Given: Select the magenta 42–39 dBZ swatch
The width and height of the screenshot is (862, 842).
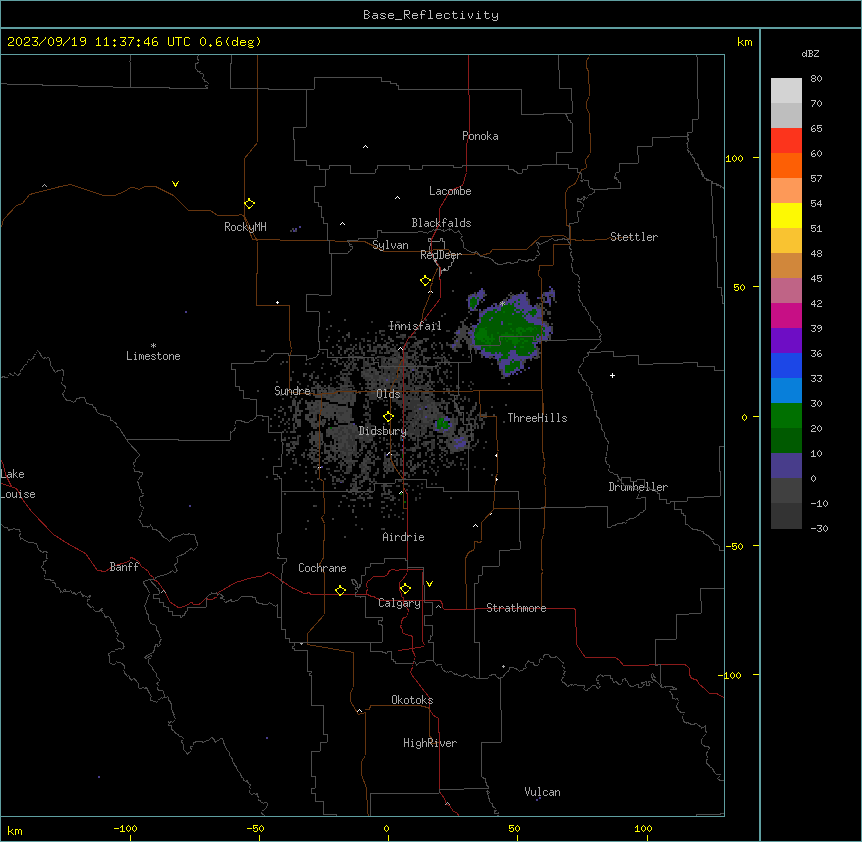Looking at the screenshot, I should point(786,315).
